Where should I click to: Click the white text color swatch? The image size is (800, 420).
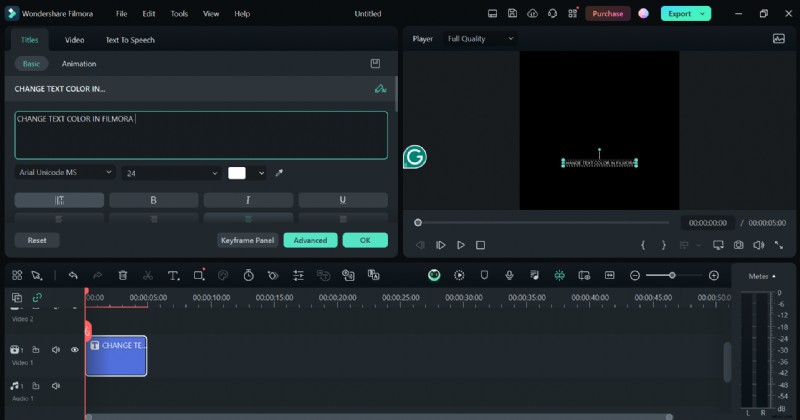point(237,173)
